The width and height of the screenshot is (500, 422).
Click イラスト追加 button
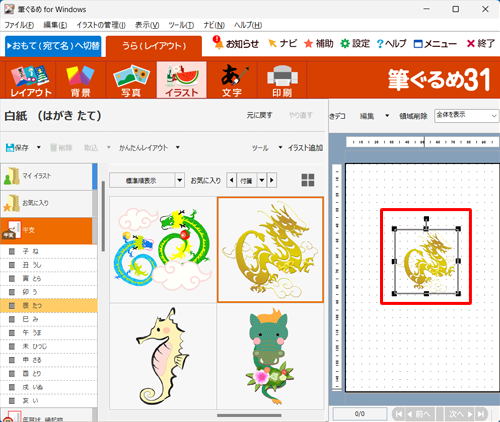click(305, 148)
